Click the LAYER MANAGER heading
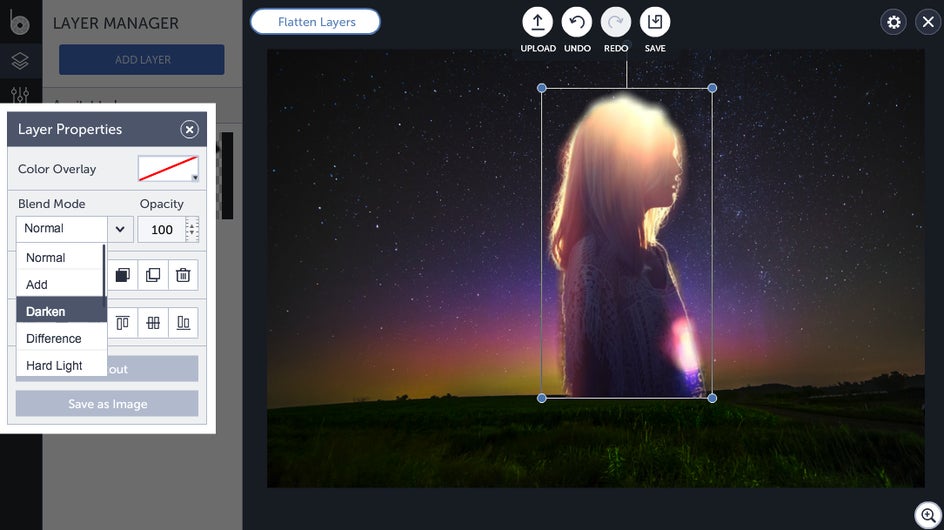Image resolution: width=944 pixels, height=530 pixels. point(116,23)
